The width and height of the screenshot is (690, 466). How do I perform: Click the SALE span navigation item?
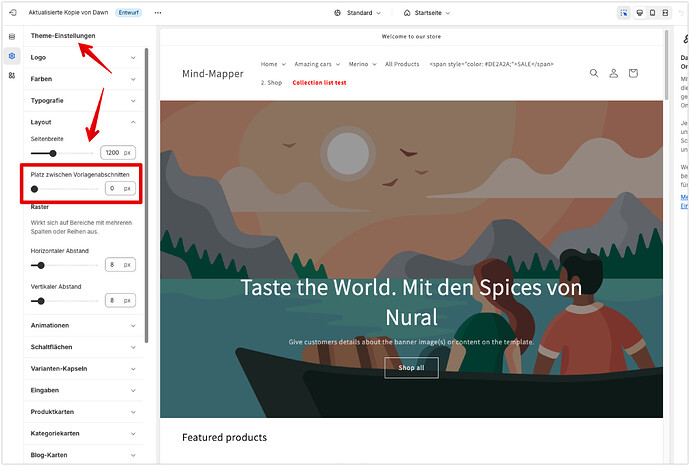[x=491, y=64]
